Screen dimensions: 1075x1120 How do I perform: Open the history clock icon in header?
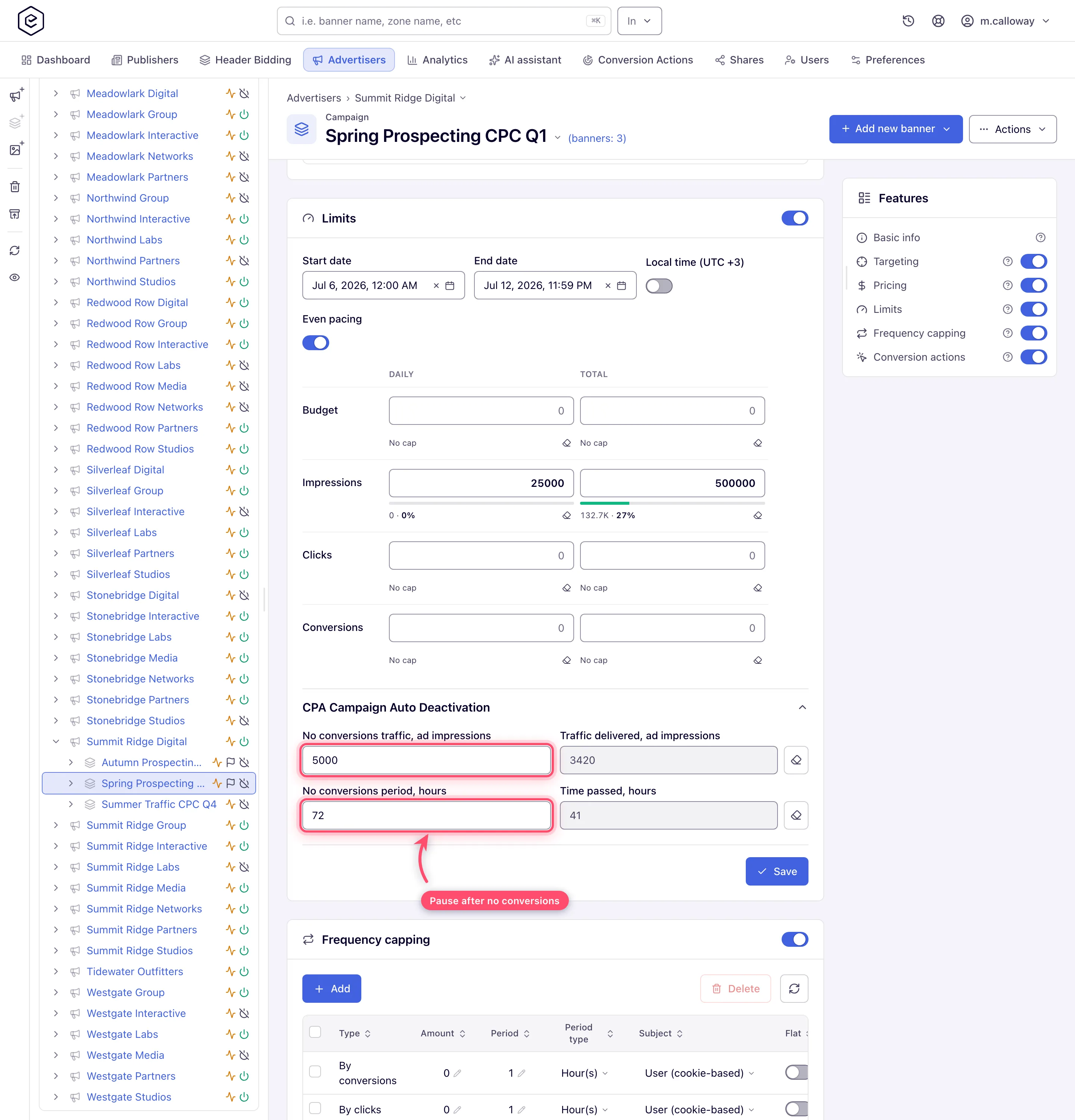click(908, 21)
